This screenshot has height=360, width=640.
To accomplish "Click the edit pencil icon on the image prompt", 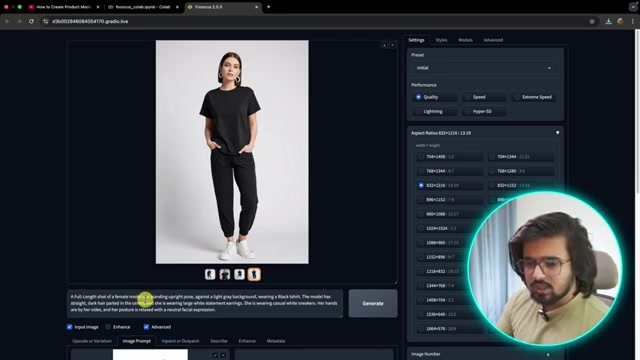I will pos(215,355).
